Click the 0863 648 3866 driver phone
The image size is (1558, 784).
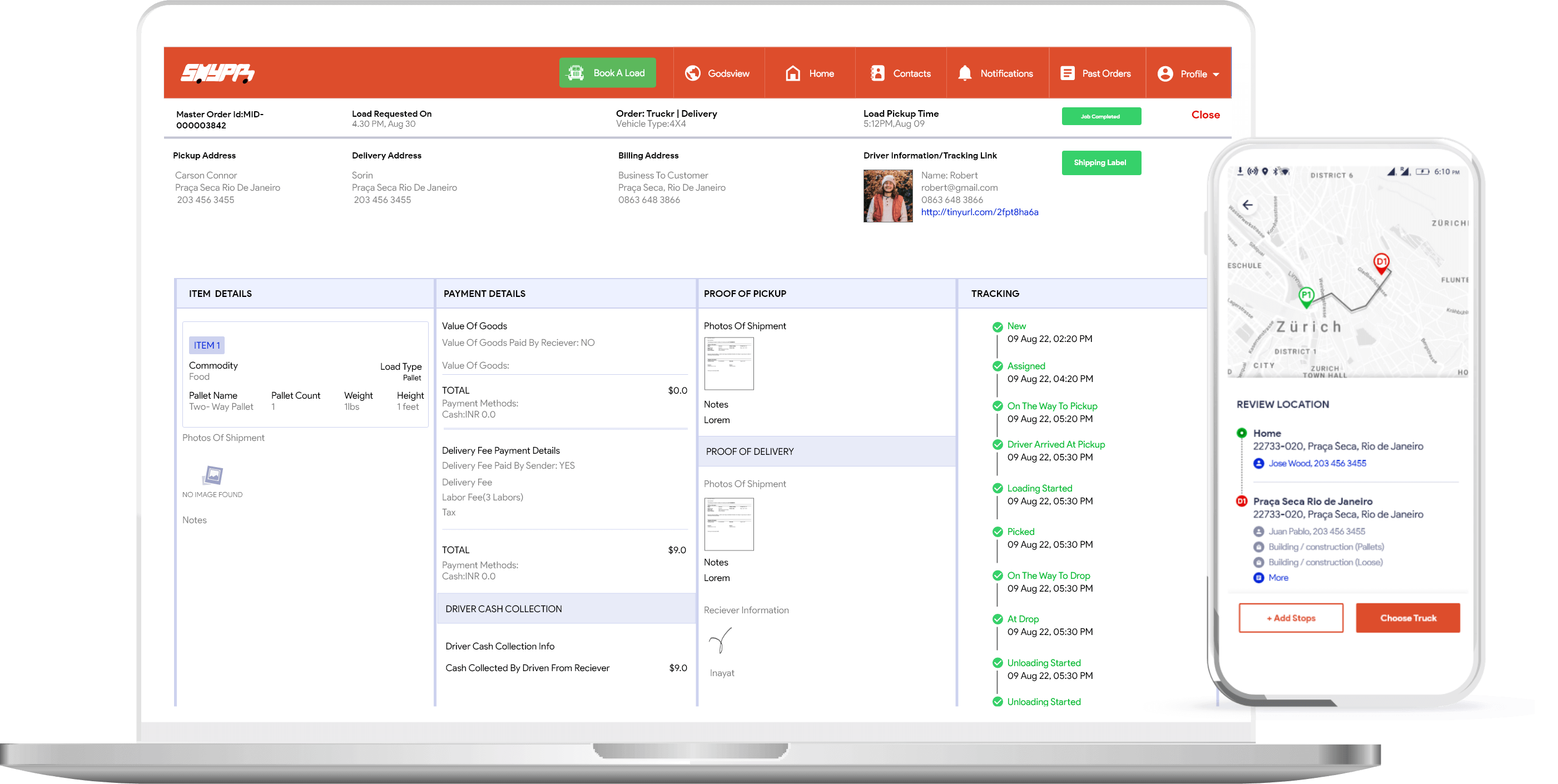point(952,200)
